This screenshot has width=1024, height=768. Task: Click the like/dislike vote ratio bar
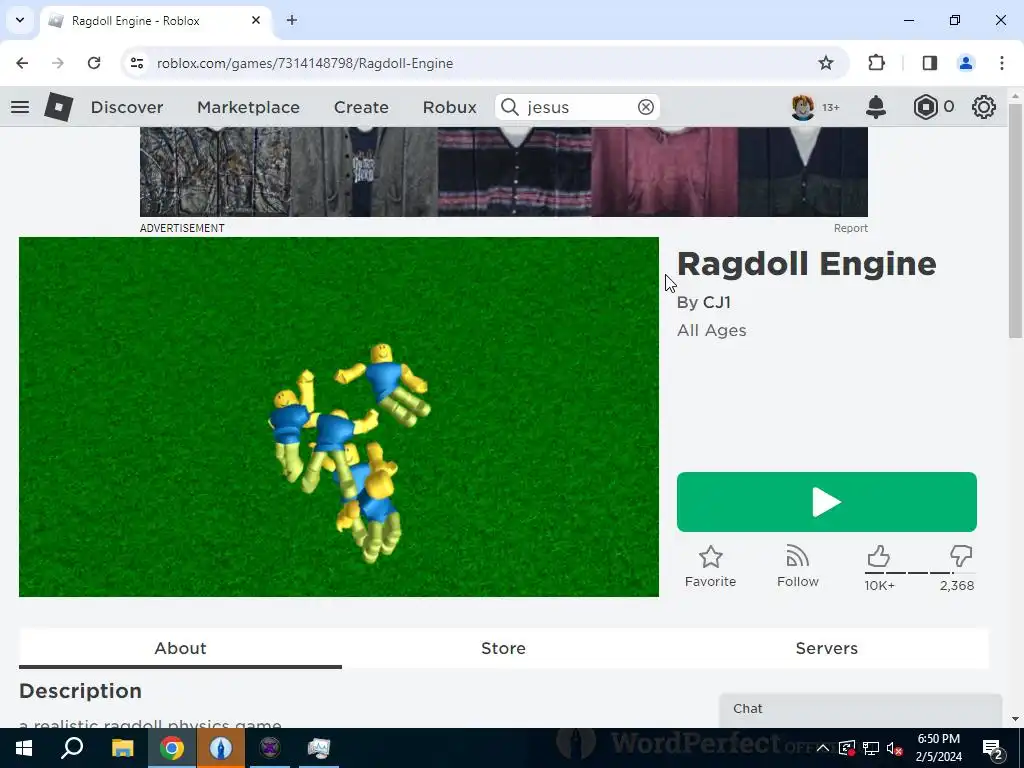[x=919, y=573]
